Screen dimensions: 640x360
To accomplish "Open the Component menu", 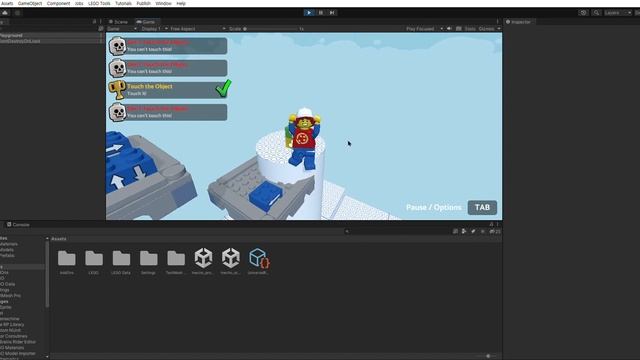I will click(x=58, y=3).
